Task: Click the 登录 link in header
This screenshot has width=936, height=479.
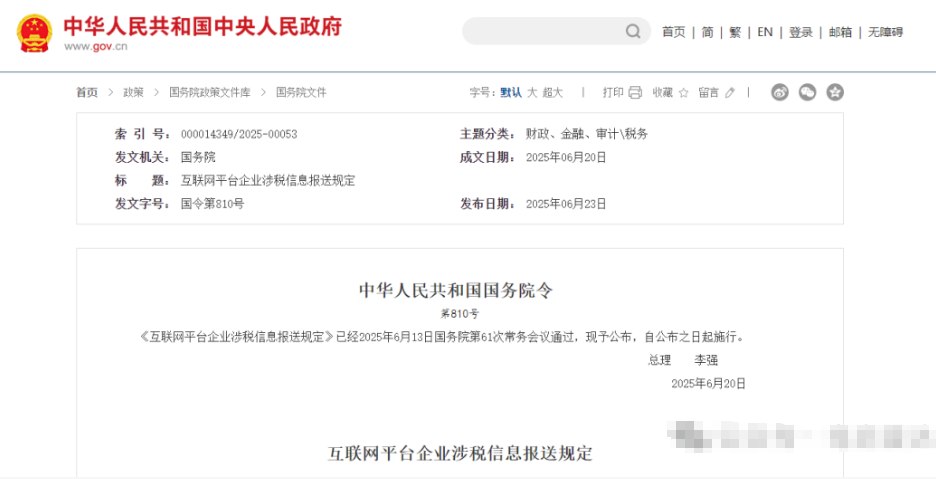Action: tap(800, 32)
